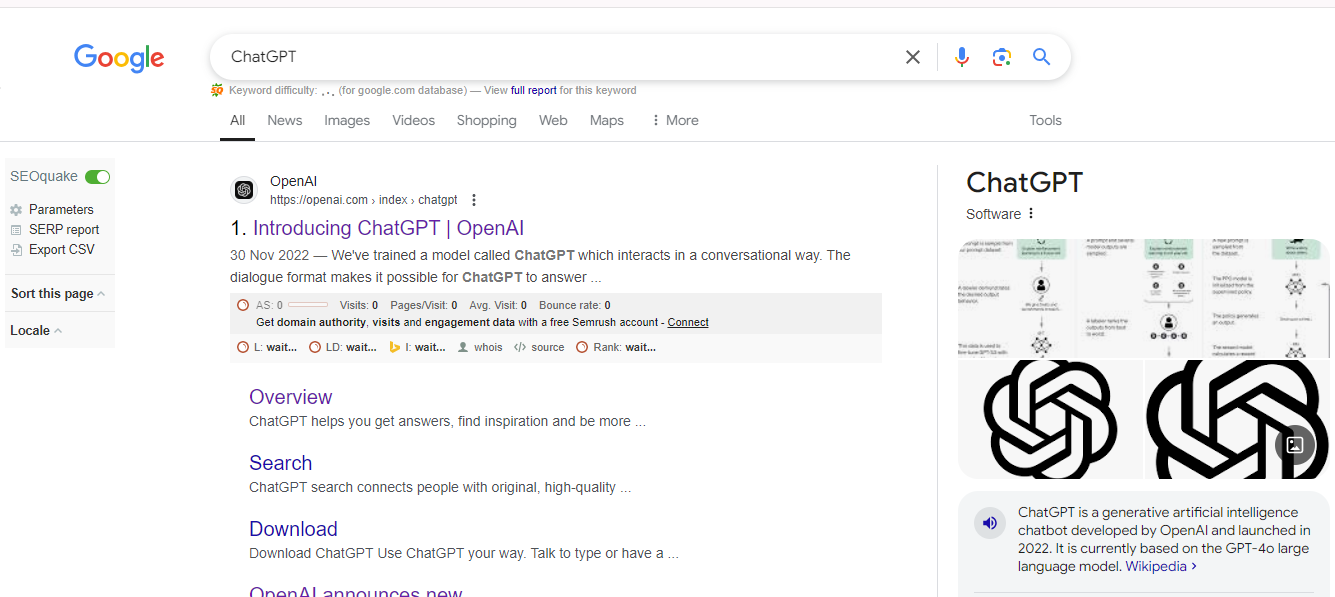Viewport: 1335px width, 597px height.
Task: Open three-dot menu next to Software label
Action: [x=1031, y=214]
